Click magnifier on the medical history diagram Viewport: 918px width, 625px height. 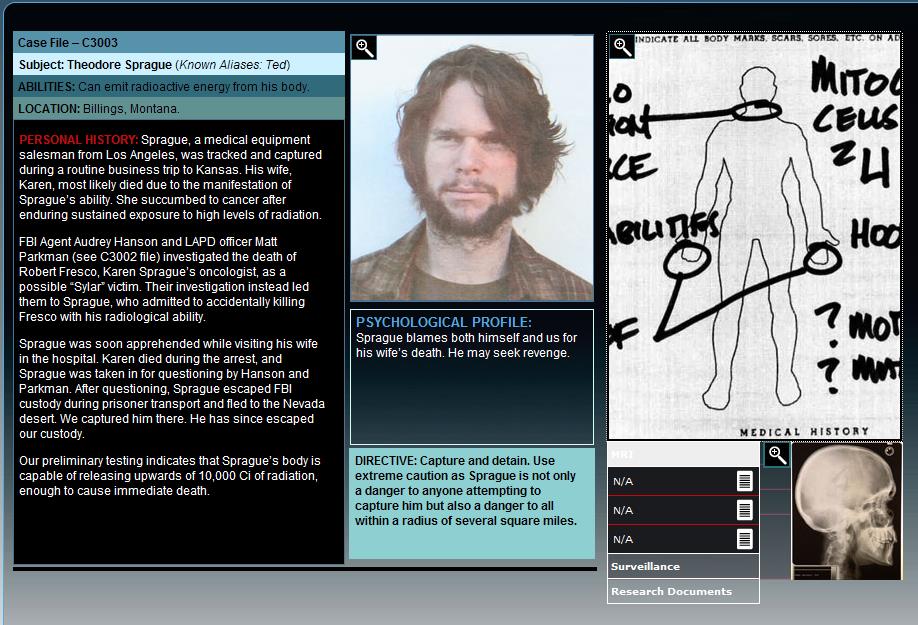[x=622, y=46]
